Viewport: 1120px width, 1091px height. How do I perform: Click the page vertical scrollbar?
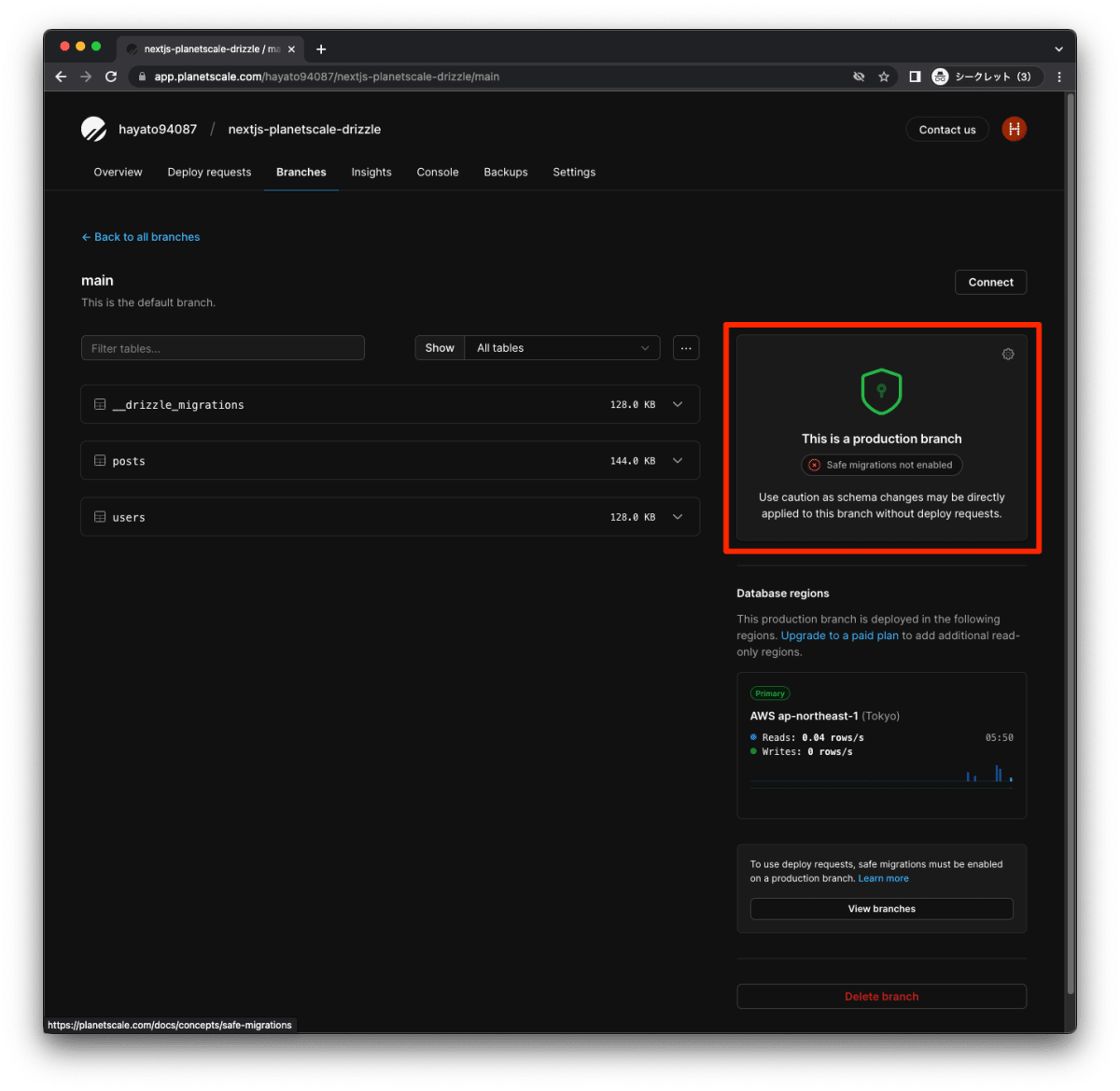click(x=1071, y=541)
